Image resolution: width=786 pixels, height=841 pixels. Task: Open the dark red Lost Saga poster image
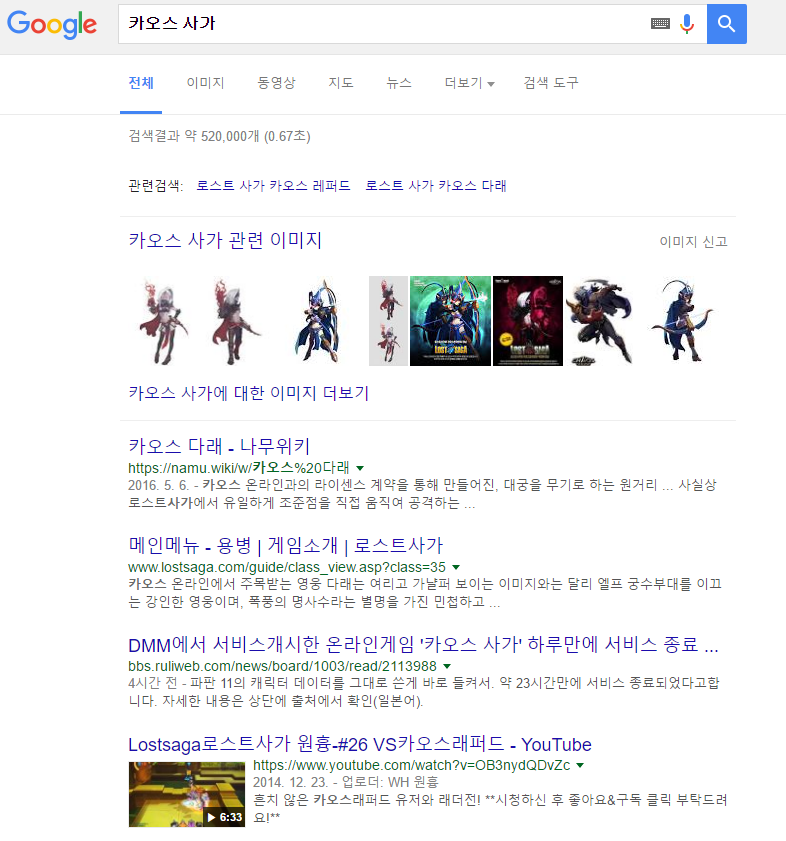point(527,320)
